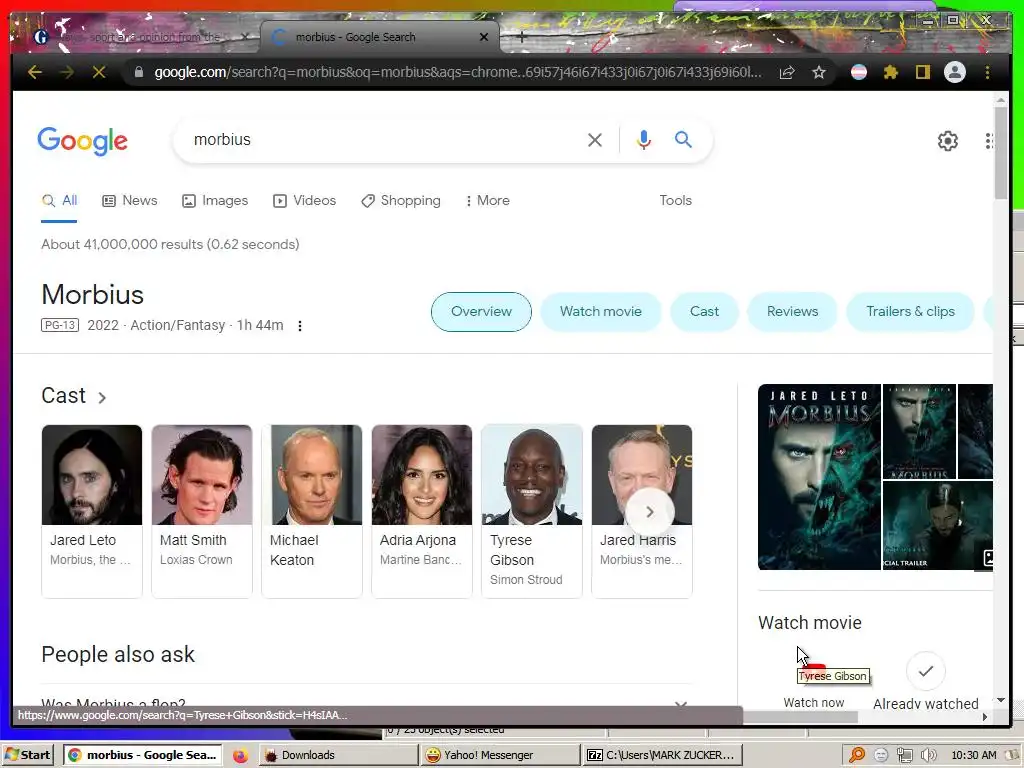Click the URL address bar
The height and width of the screenshot is (768, 1024).
coord(457,72)
